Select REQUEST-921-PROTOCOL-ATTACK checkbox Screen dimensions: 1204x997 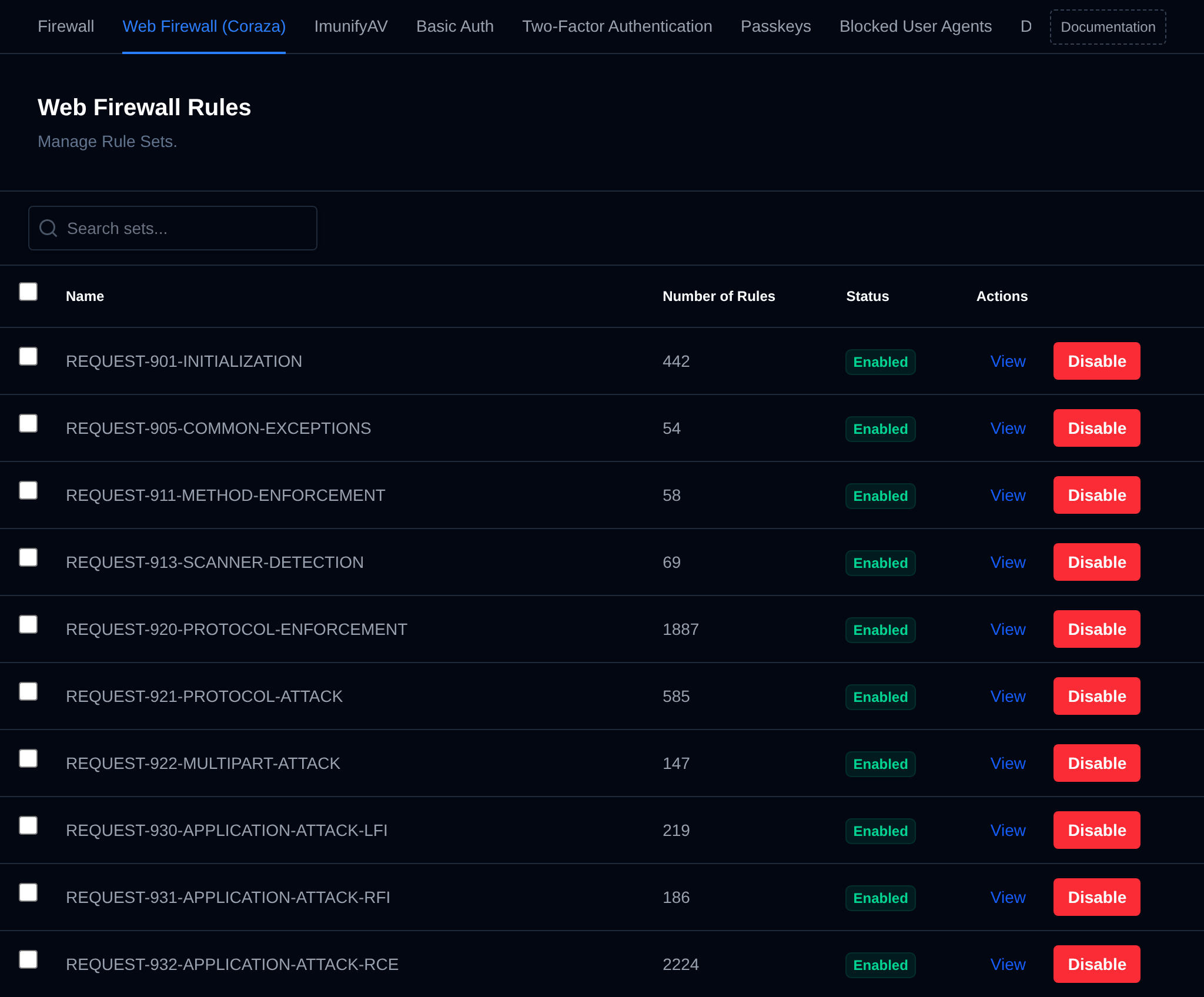[28, 691]
